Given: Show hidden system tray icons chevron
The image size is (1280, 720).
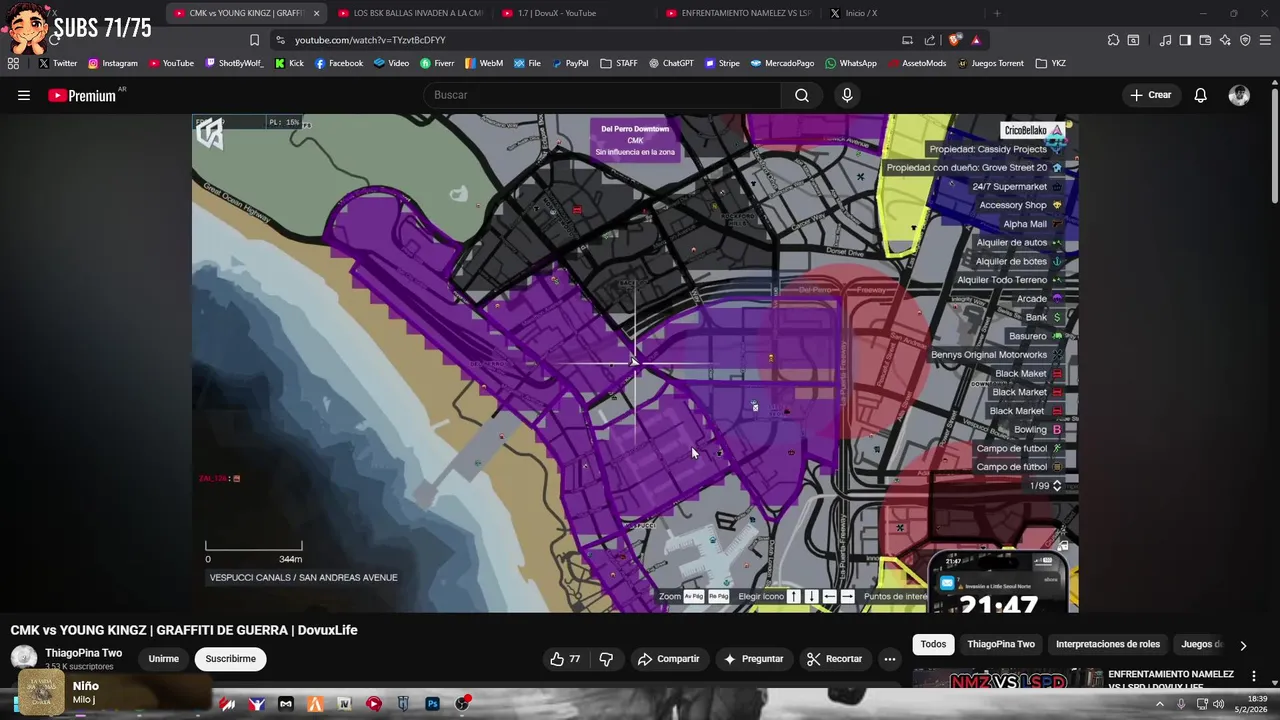Looking at the screenshot, I should 1160,704.
